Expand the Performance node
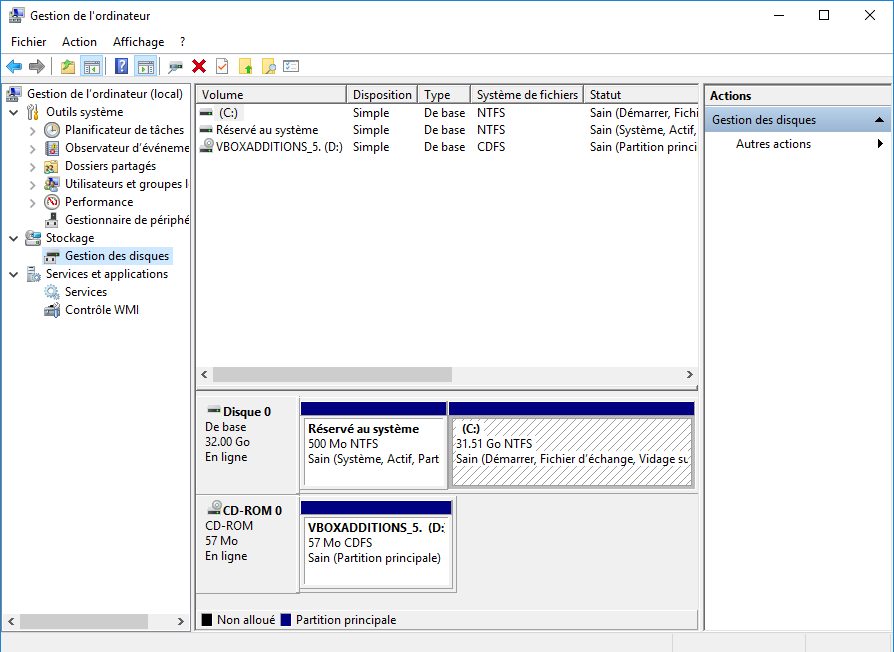The height and width of the screenshot is (652, 894). click(32, 203)
